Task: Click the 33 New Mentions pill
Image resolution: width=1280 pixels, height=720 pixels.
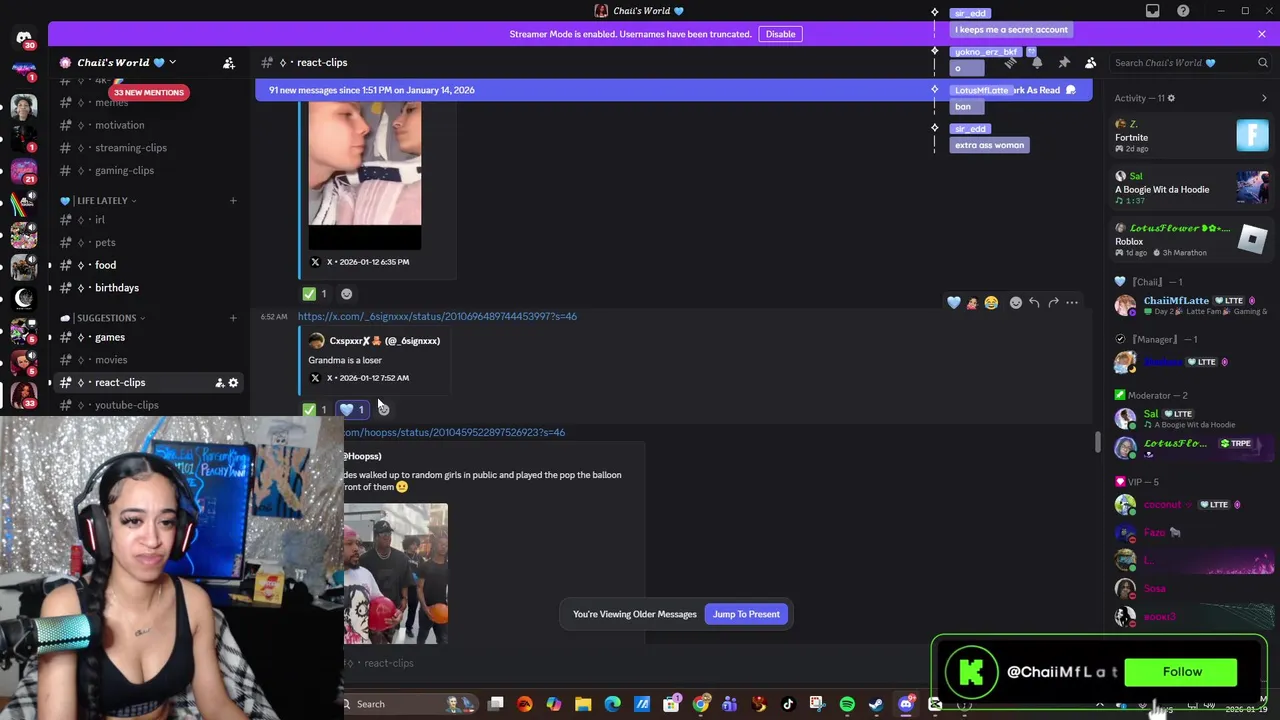Action: tap(149, 92)
